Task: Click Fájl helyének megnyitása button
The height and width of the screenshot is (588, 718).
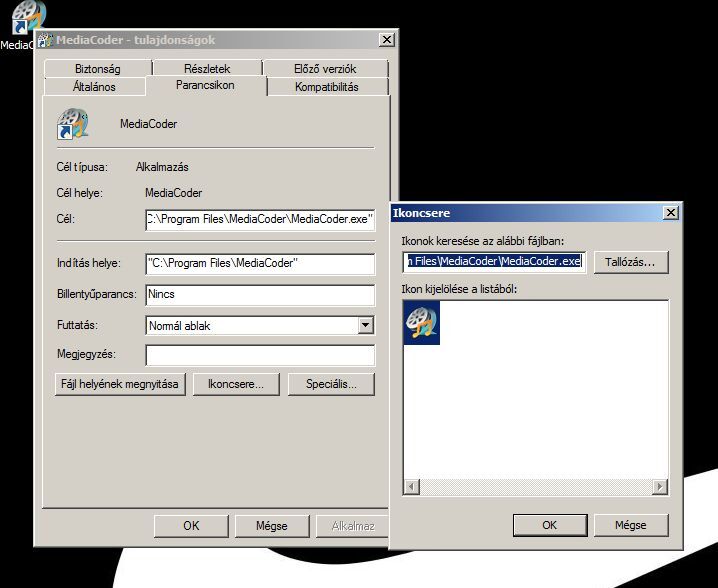Action: pyautogui.click(x=120, y=384)
